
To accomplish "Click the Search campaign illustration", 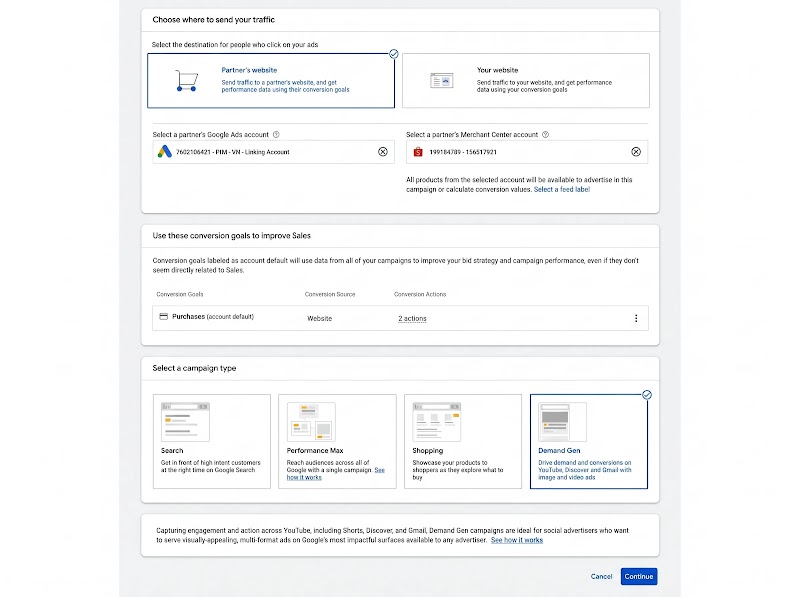I will [185, 422].
